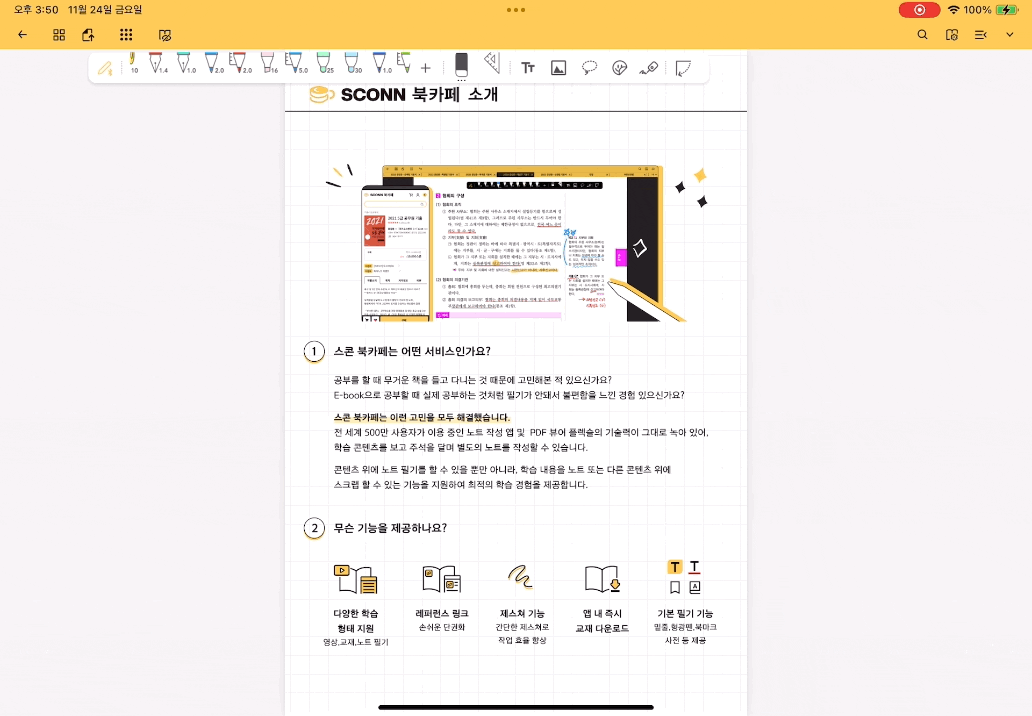Image resolution: width=1032 pixels, height=716 pixels.
Task: Expand the top-right chevron down
Action: [x=1010, y=35]
